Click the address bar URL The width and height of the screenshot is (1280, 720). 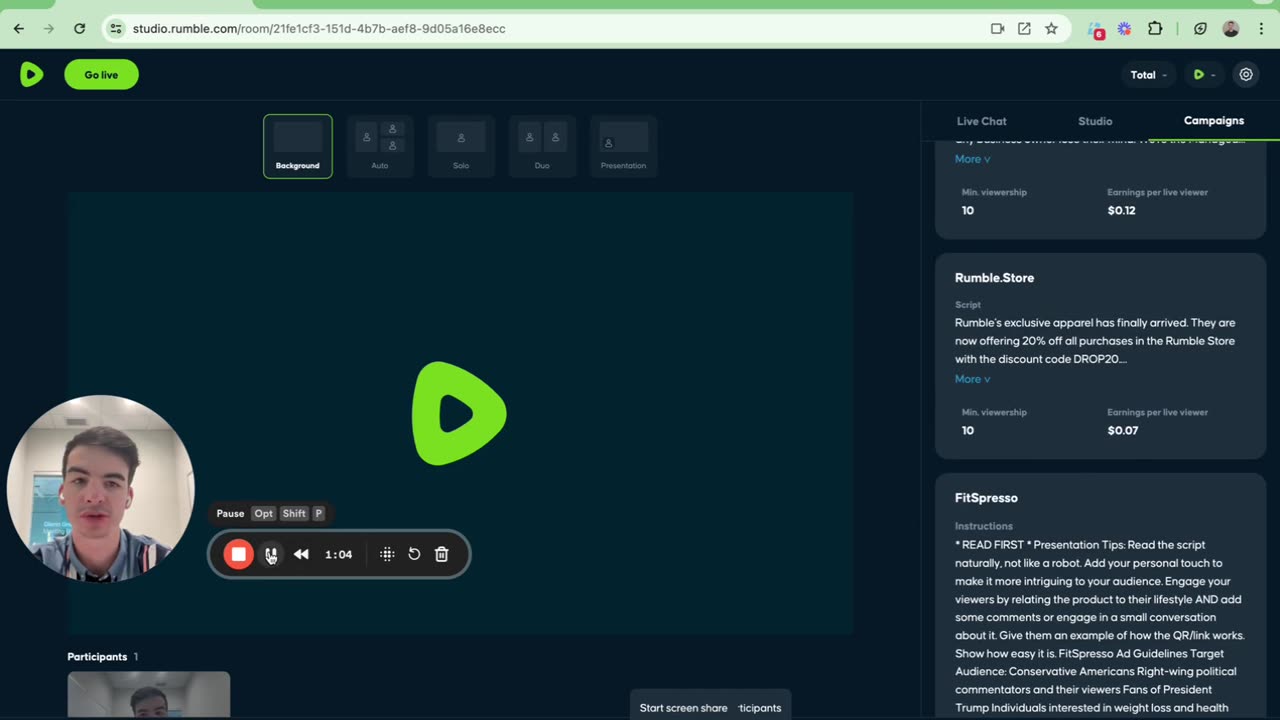coord(319,29)
